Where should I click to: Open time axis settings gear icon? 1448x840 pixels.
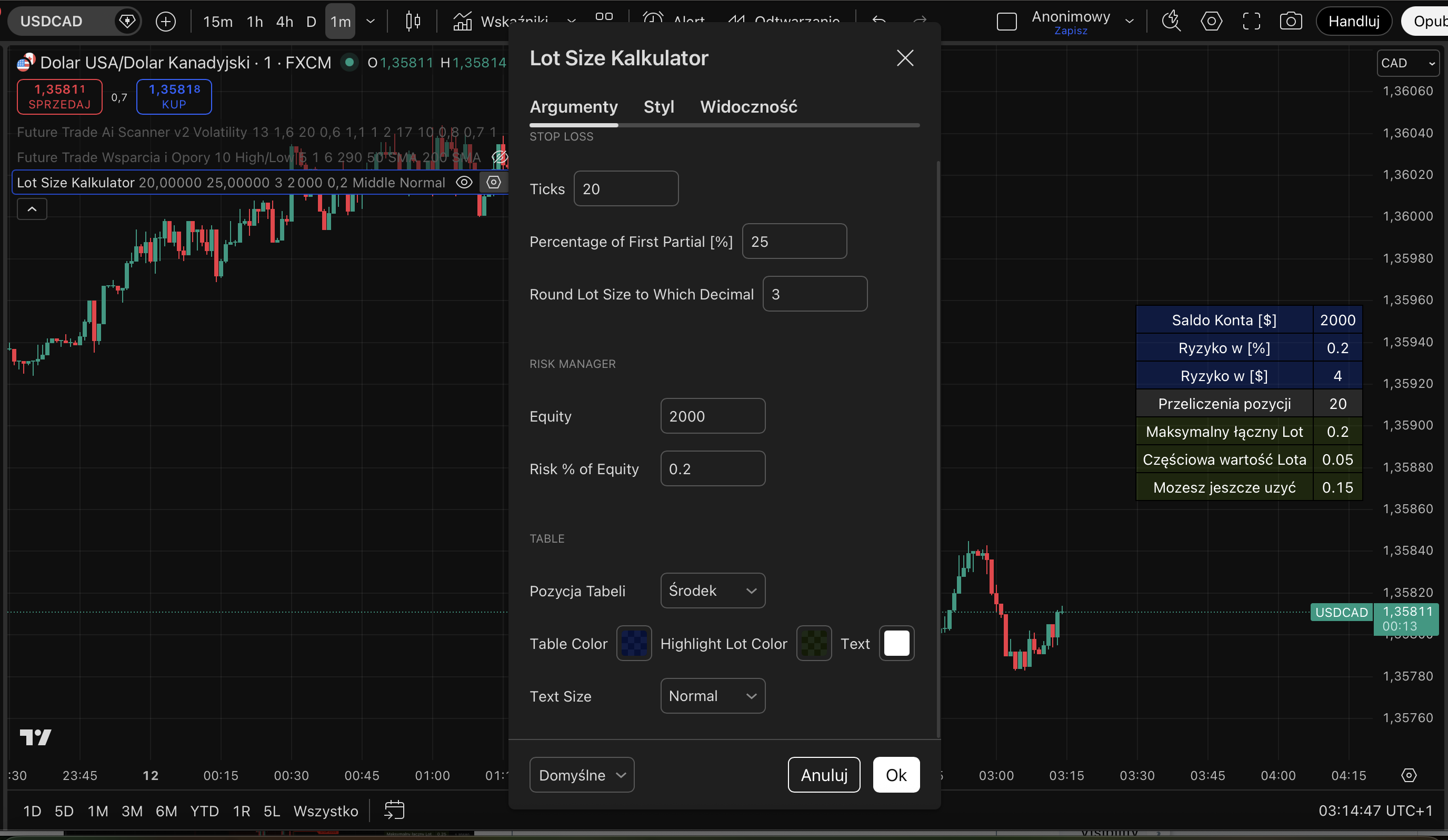1409,775
